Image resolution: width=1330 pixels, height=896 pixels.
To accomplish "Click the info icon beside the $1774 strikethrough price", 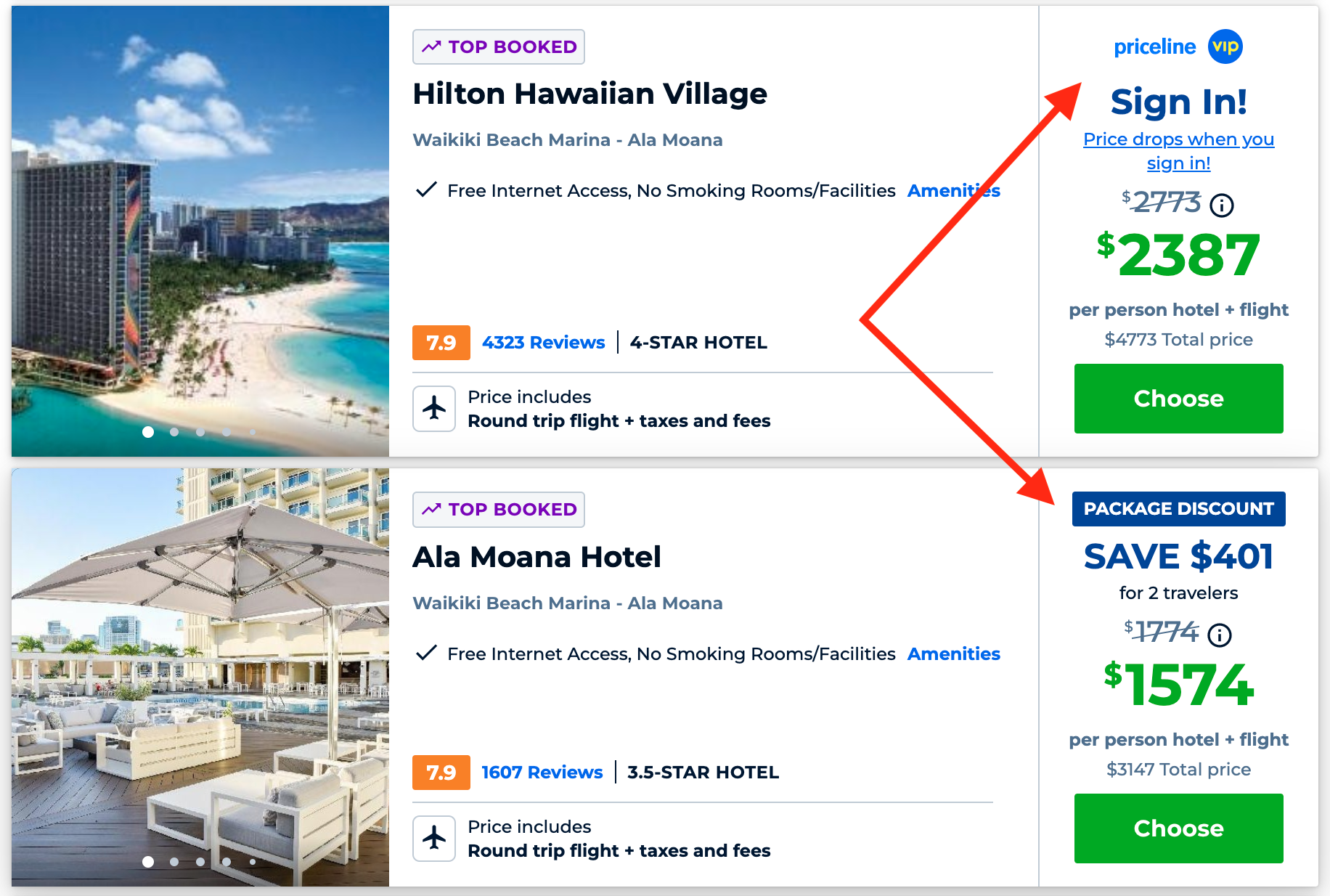I will pyautogui.click(x=1220, y=635).
